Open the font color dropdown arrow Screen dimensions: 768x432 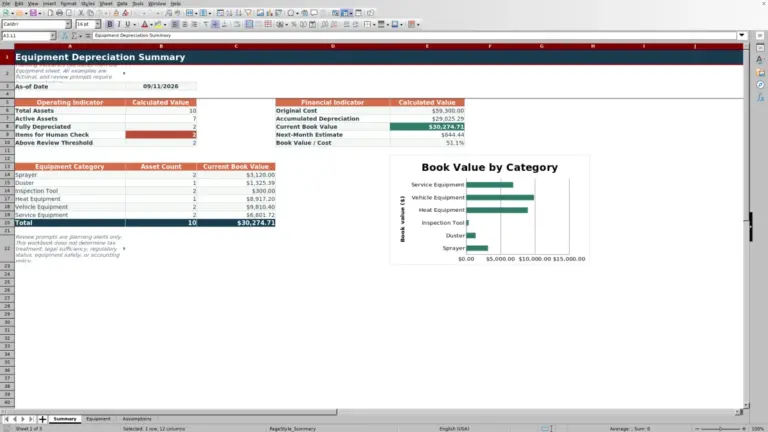tap(151, 24)
